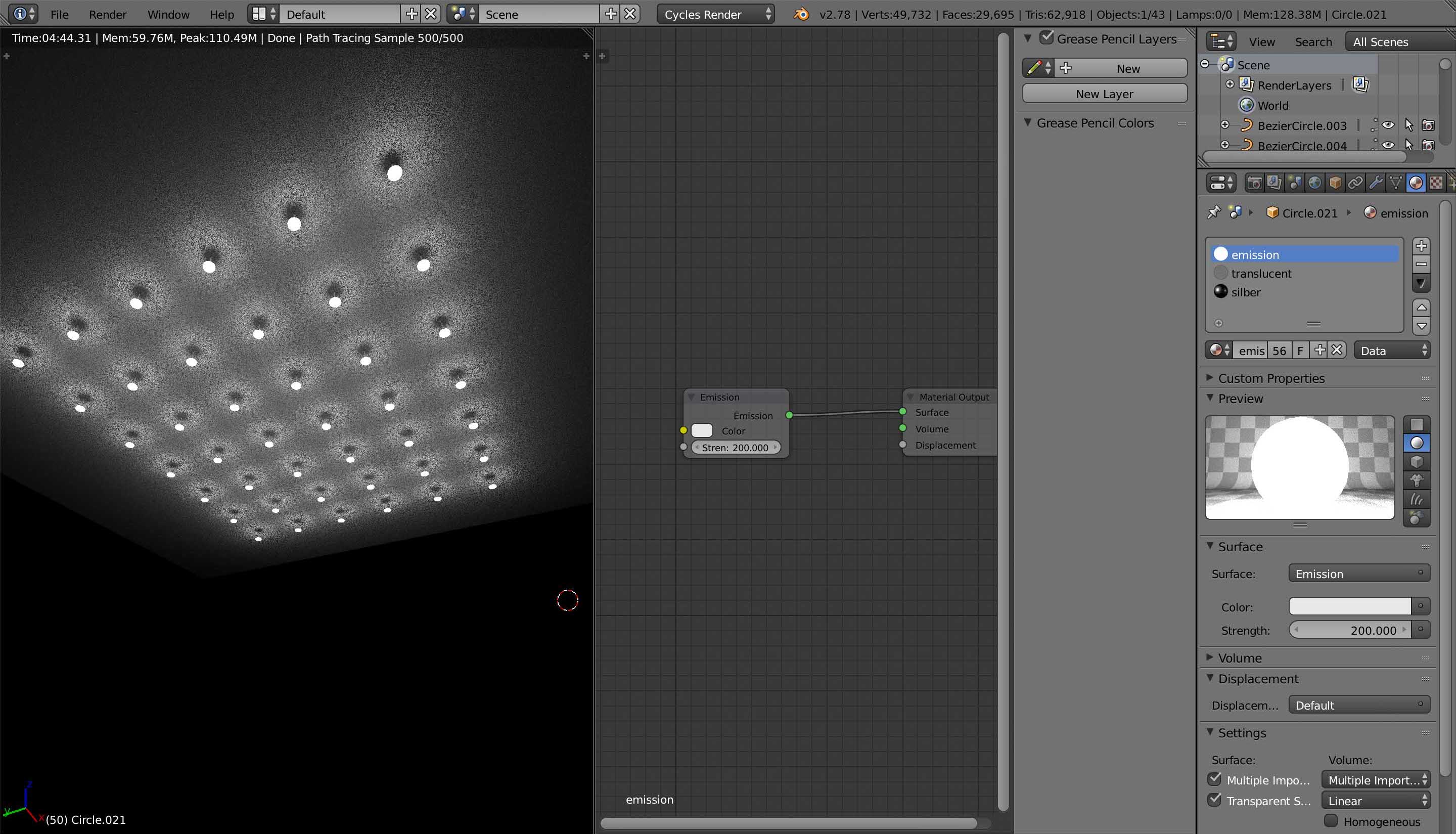Viewport: 1456px width, 834px height.
Task: Open the Object Data triangle tab
Action: coord(1396,183)
